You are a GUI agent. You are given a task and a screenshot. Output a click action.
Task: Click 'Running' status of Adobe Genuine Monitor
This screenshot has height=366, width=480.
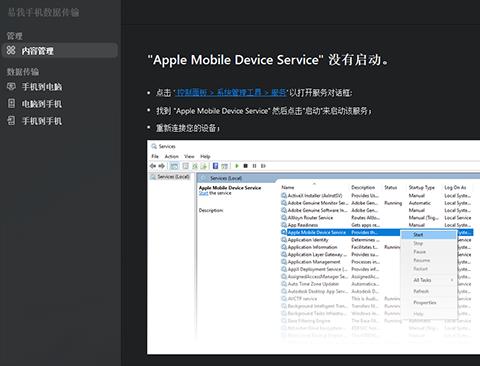(393, 203)
